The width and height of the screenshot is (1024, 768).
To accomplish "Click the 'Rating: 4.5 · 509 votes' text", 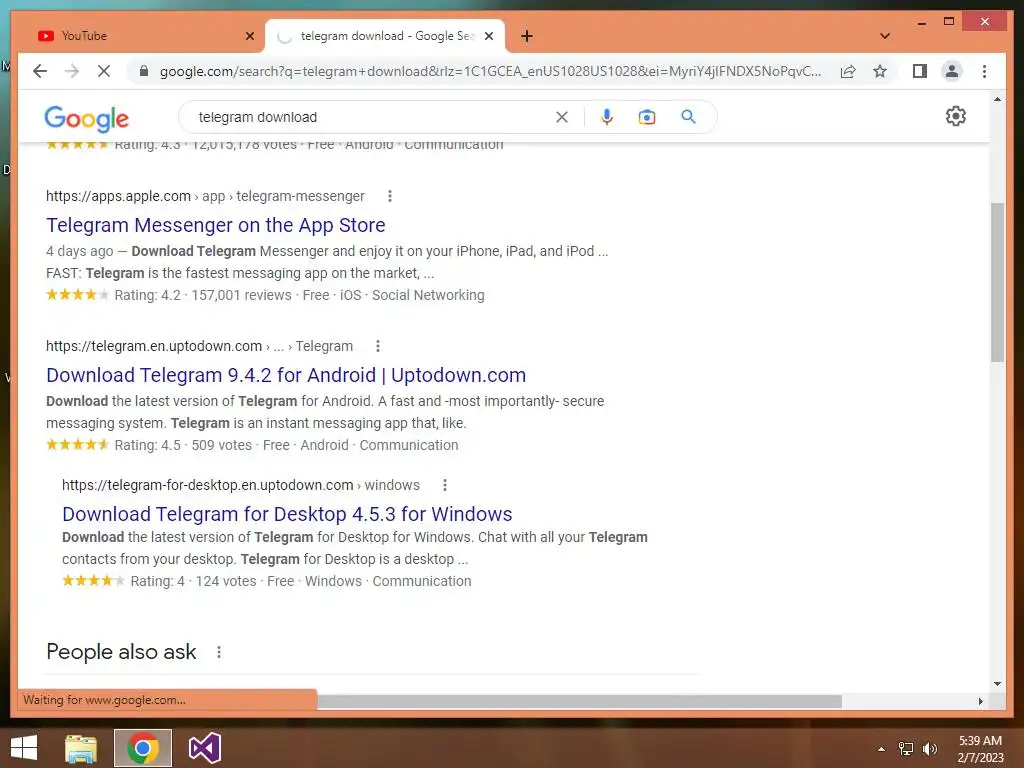I will click(184, 445).
